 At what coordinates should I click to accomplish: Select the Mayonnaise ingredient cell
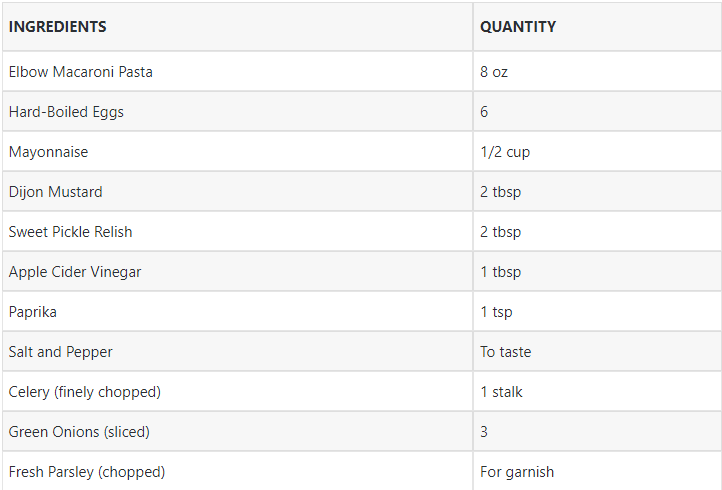pos(48,152)
